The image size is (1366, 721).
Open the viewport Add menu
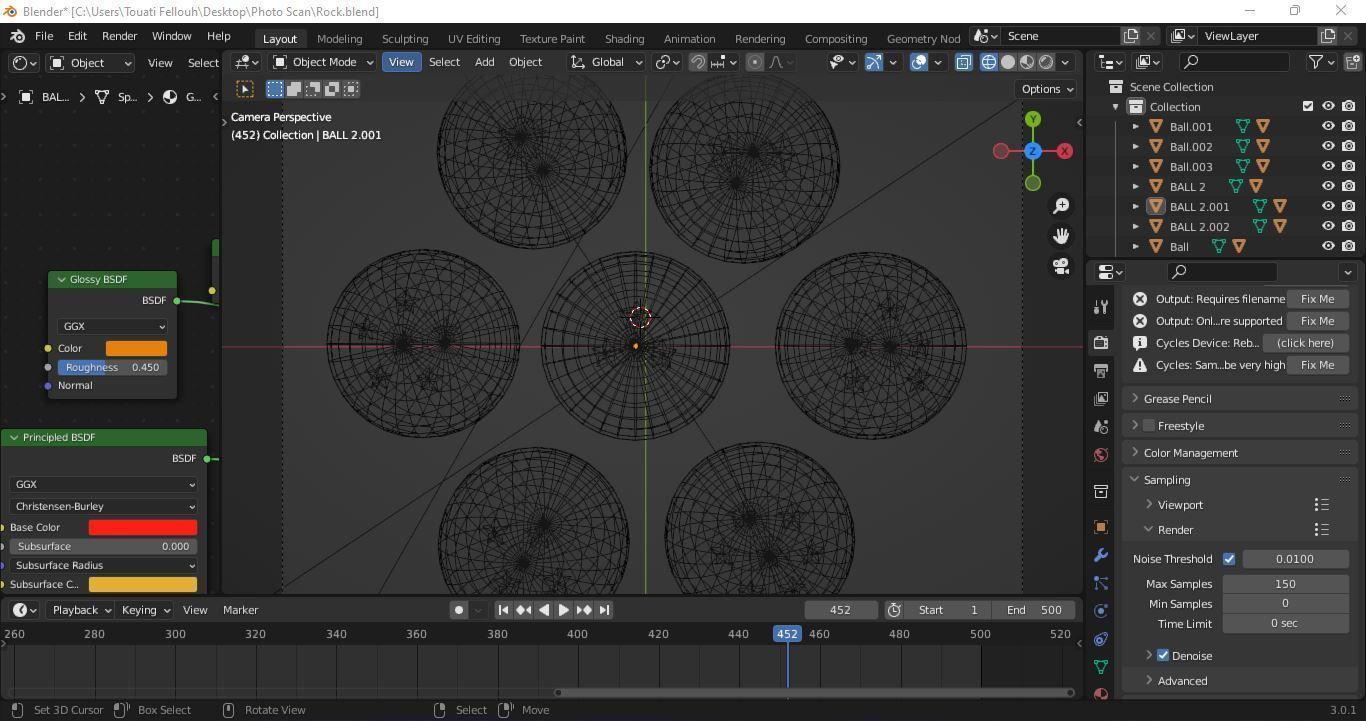click(x=484, y=62)
